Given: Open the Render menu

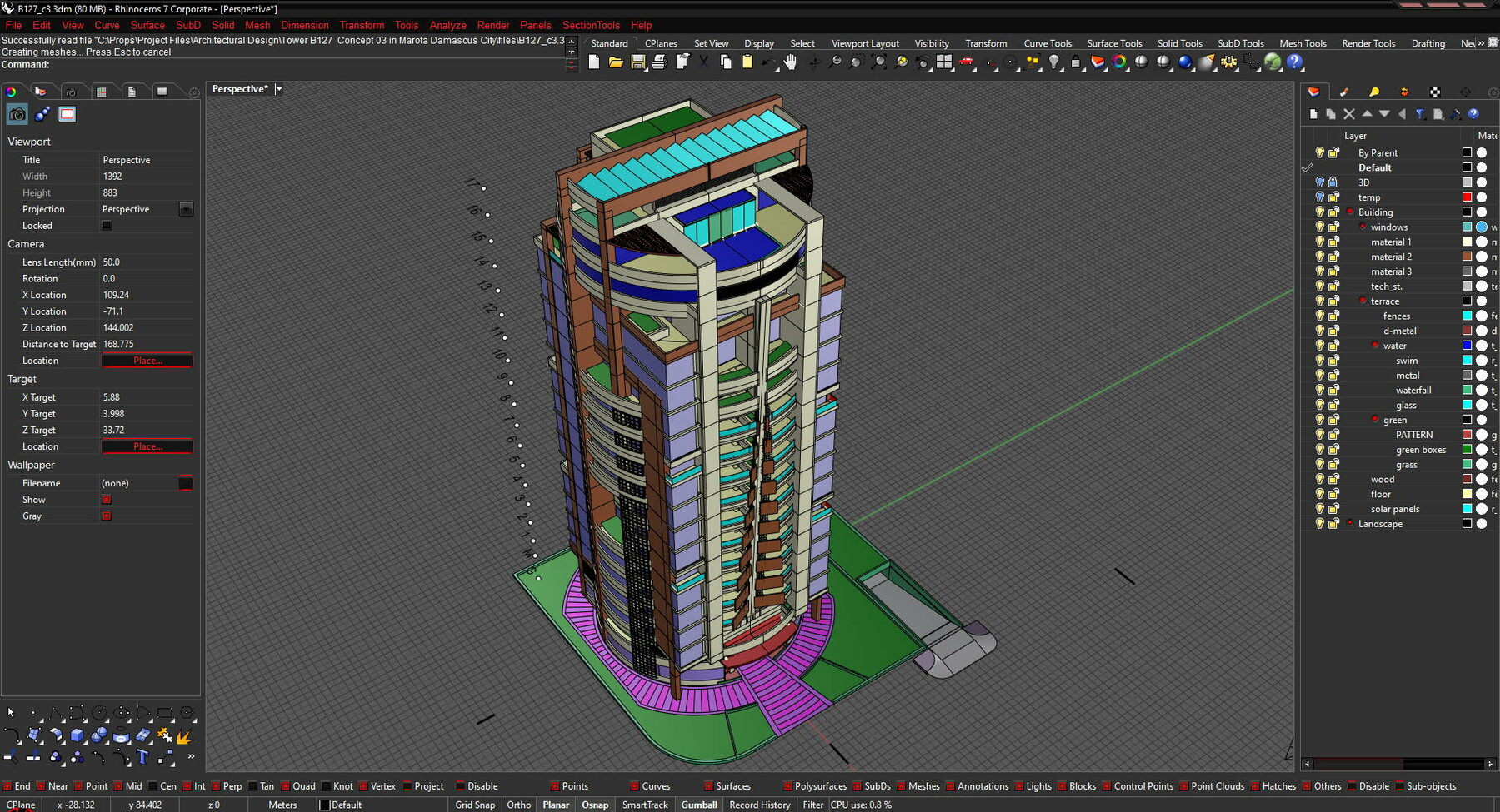Looking at the screenshot, I should (492, 25).
